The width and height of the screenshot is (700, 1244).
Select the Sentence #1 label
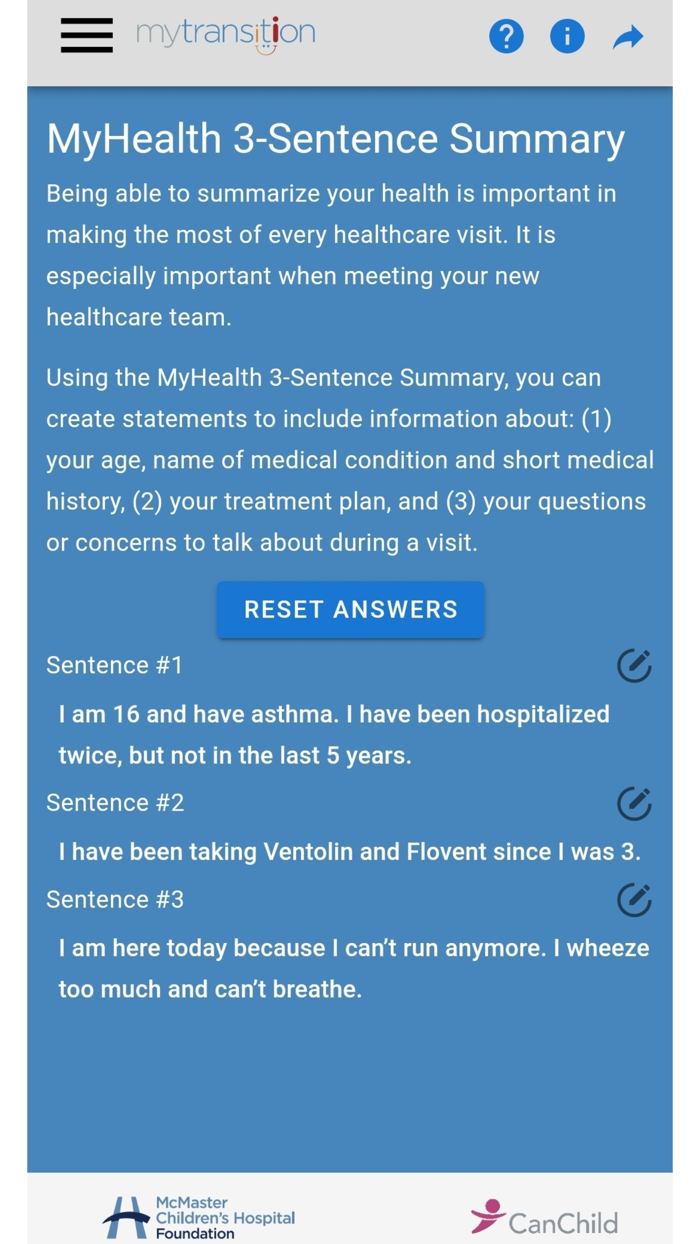[x=113, y=665]
